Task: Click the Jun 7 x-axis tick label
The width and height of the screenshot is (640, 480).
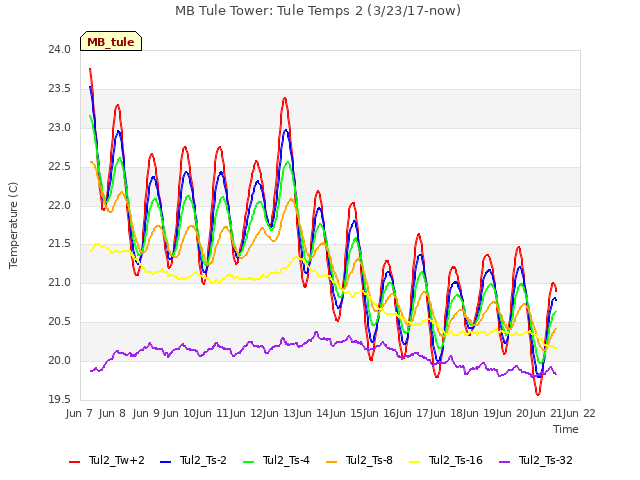Action: tap(79, 413)
